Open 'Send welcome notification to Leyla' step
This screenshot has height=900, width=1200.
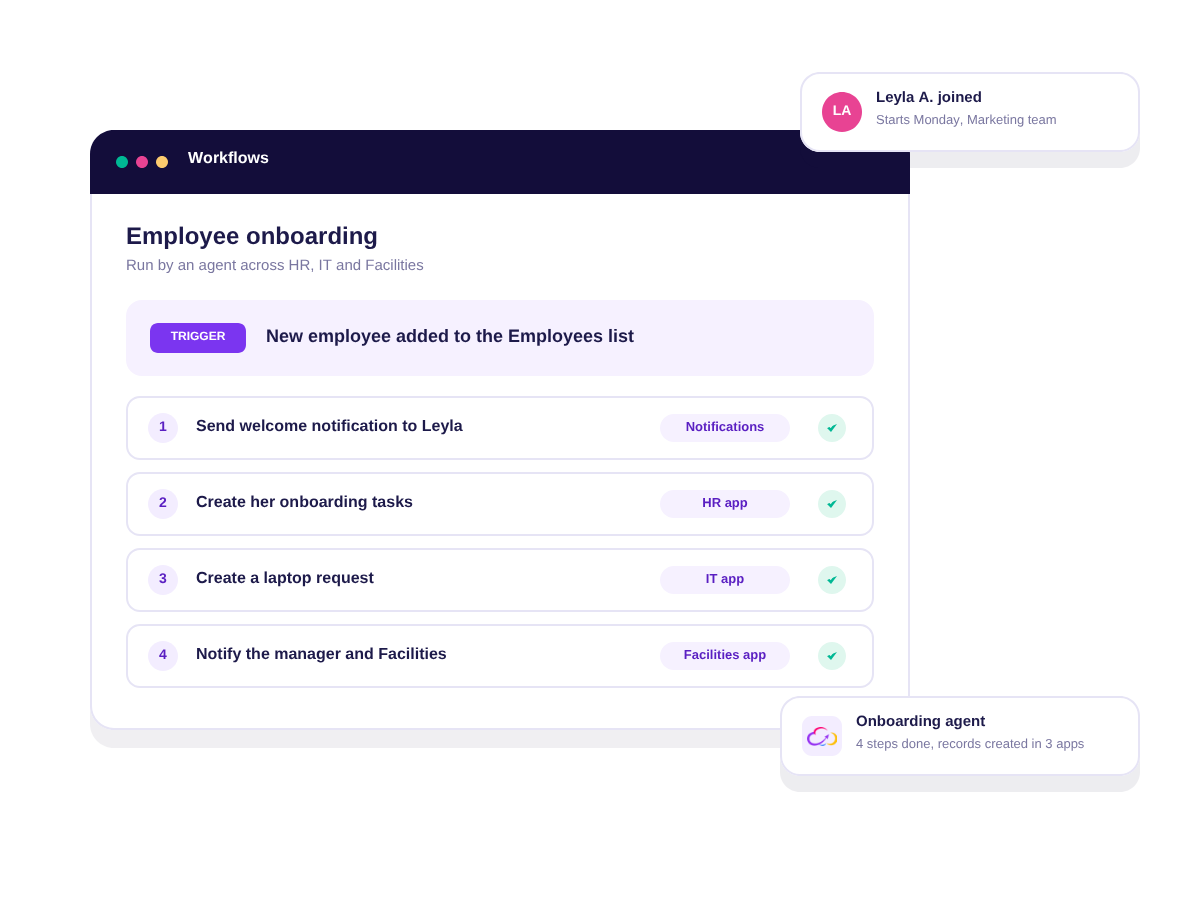[500, 428]
